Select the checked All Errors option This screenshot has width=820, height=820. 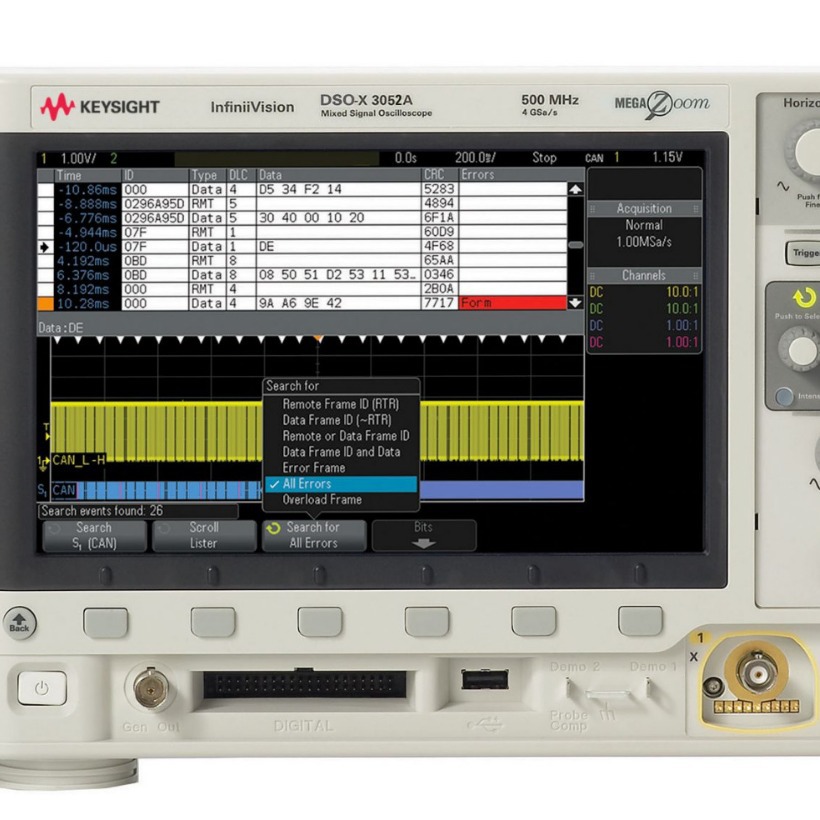tap(341, 484)
